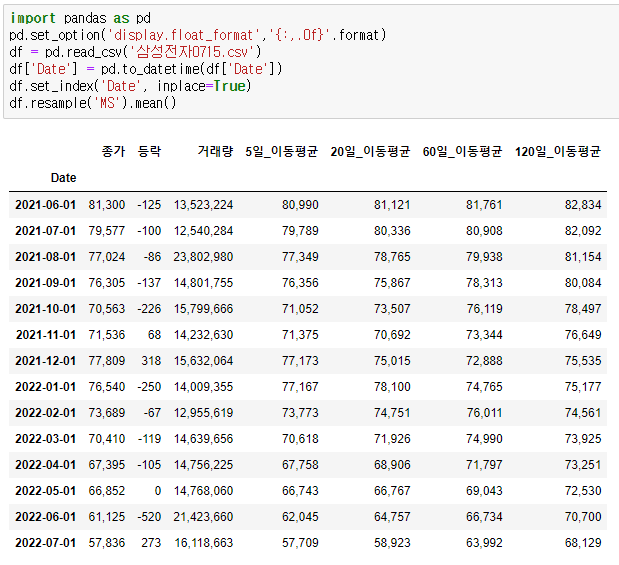Viewport: 619px width, 565px height.
Task: Select row index 2021-12-01
Action: click(45, 361)
